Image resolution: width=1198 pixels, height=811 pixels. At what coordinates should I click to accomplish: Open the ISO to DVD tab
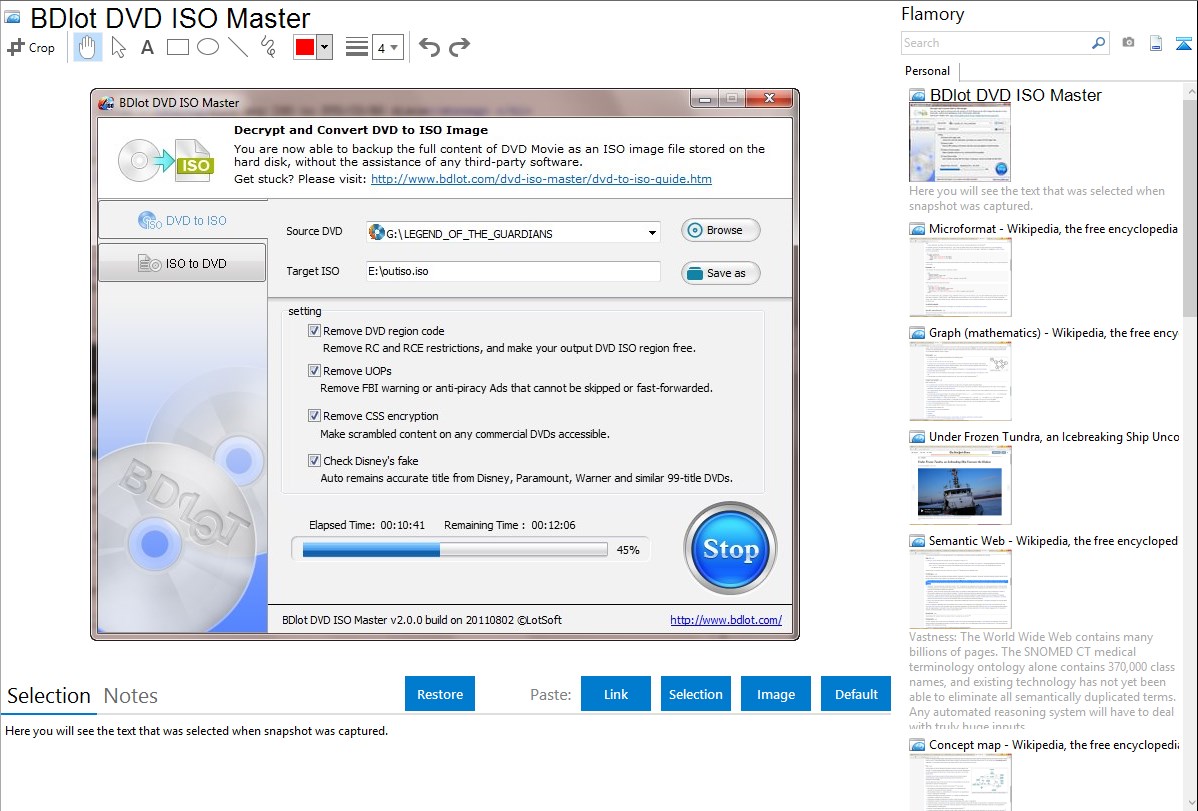pos(182,264)
